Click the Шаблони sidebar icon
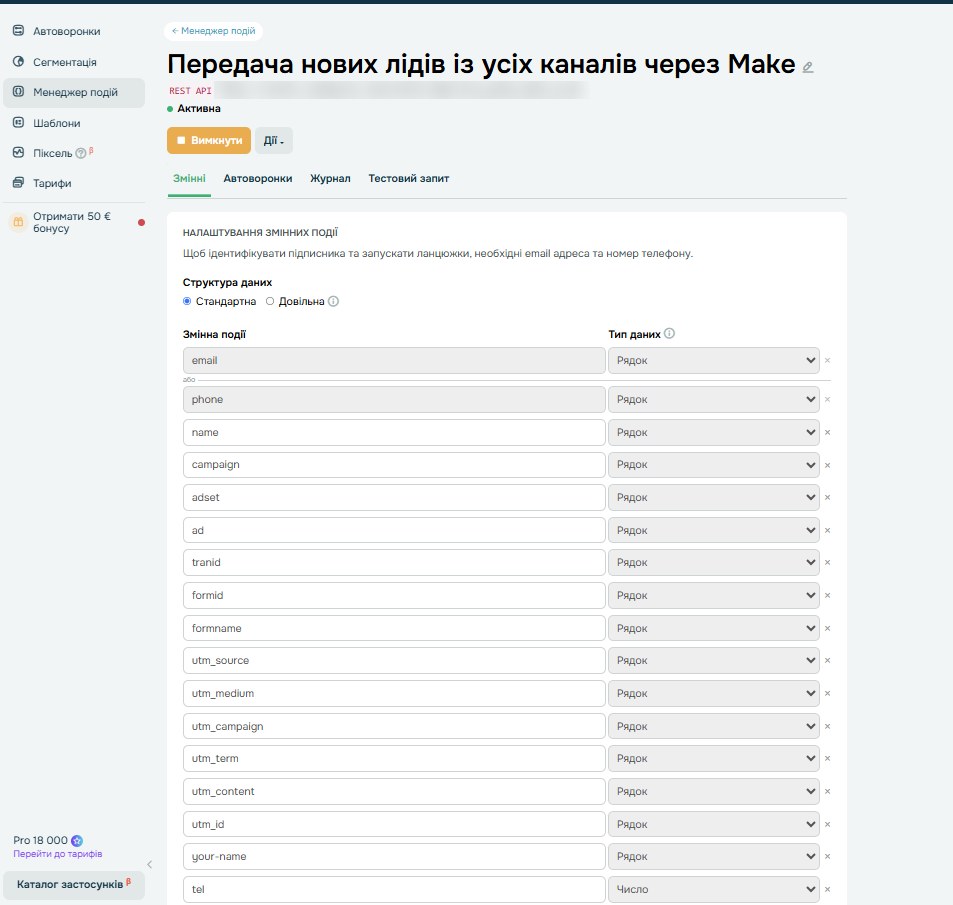Viewport: 953px width, 905px height. tap(19, 123)
